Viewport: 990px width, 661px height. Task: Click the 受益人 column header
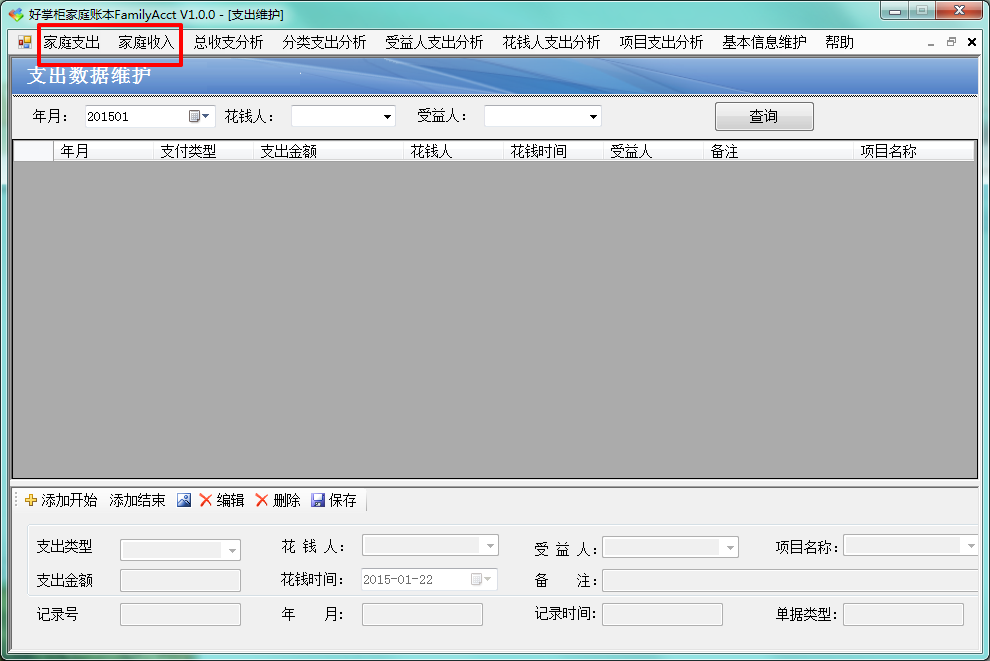tap(652, 152)
